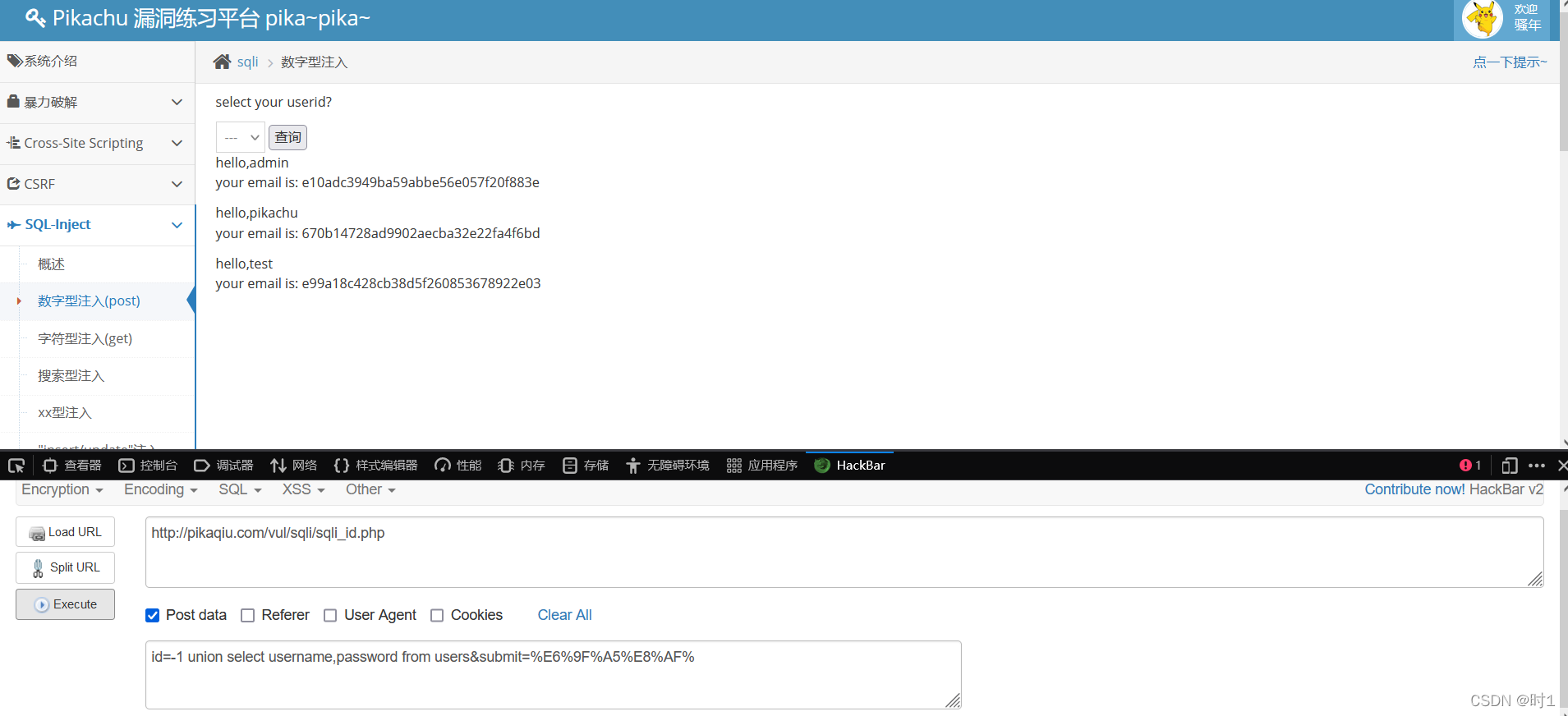The image size is (1568, 716).
Task: Enable the Referer checkbox
Action: tap(248, 615)
